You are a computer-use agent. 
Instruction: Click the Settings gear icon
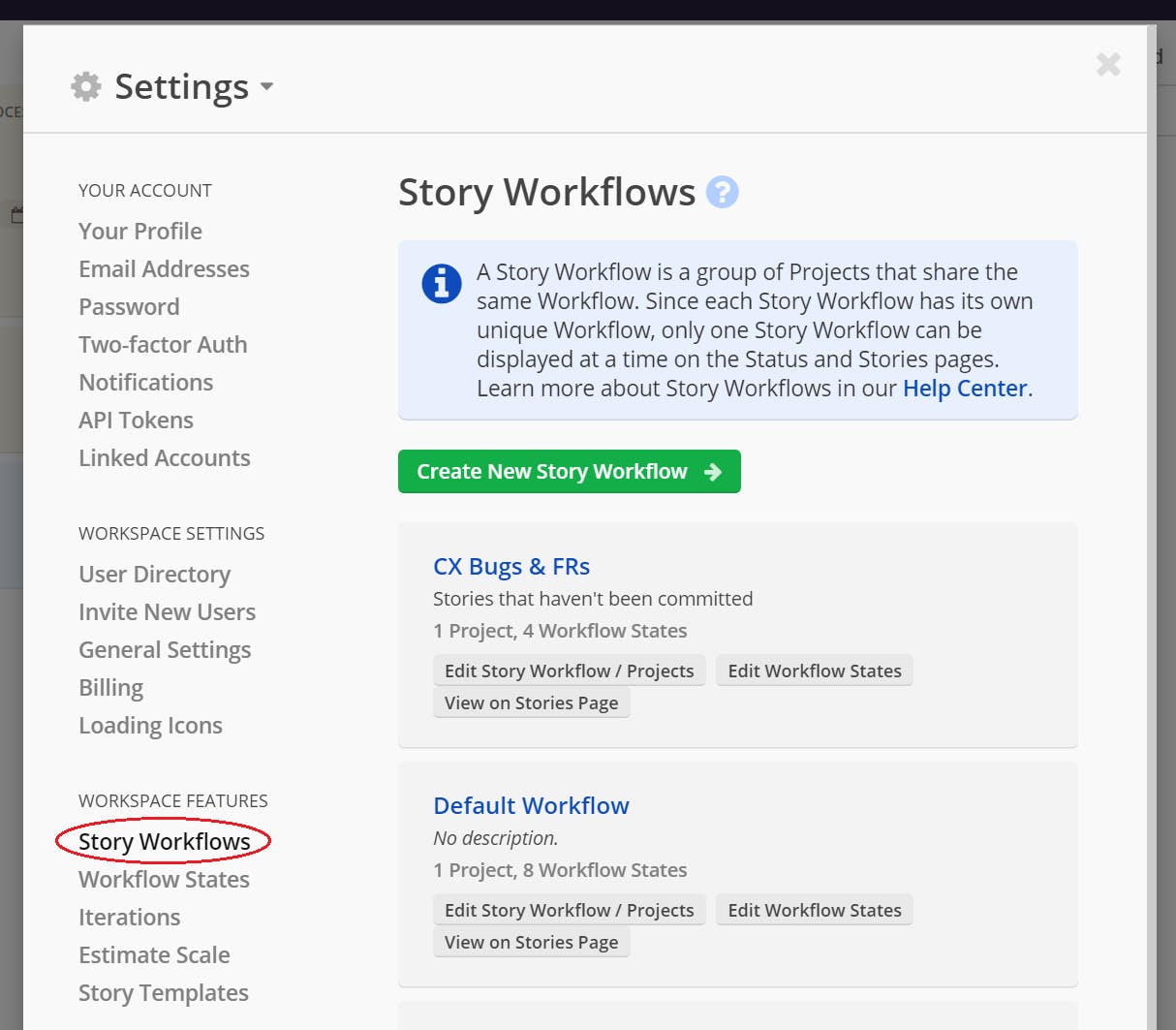(86, 86)
